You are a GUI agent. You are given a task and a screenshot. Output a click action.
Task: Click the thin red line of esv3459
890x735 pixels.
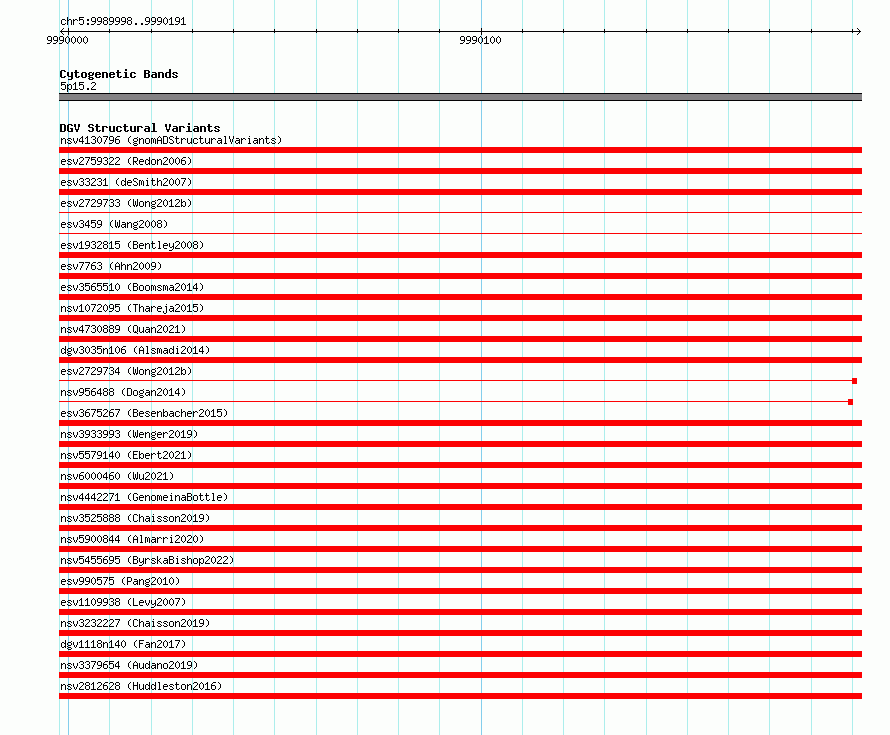tap(460, 233)
